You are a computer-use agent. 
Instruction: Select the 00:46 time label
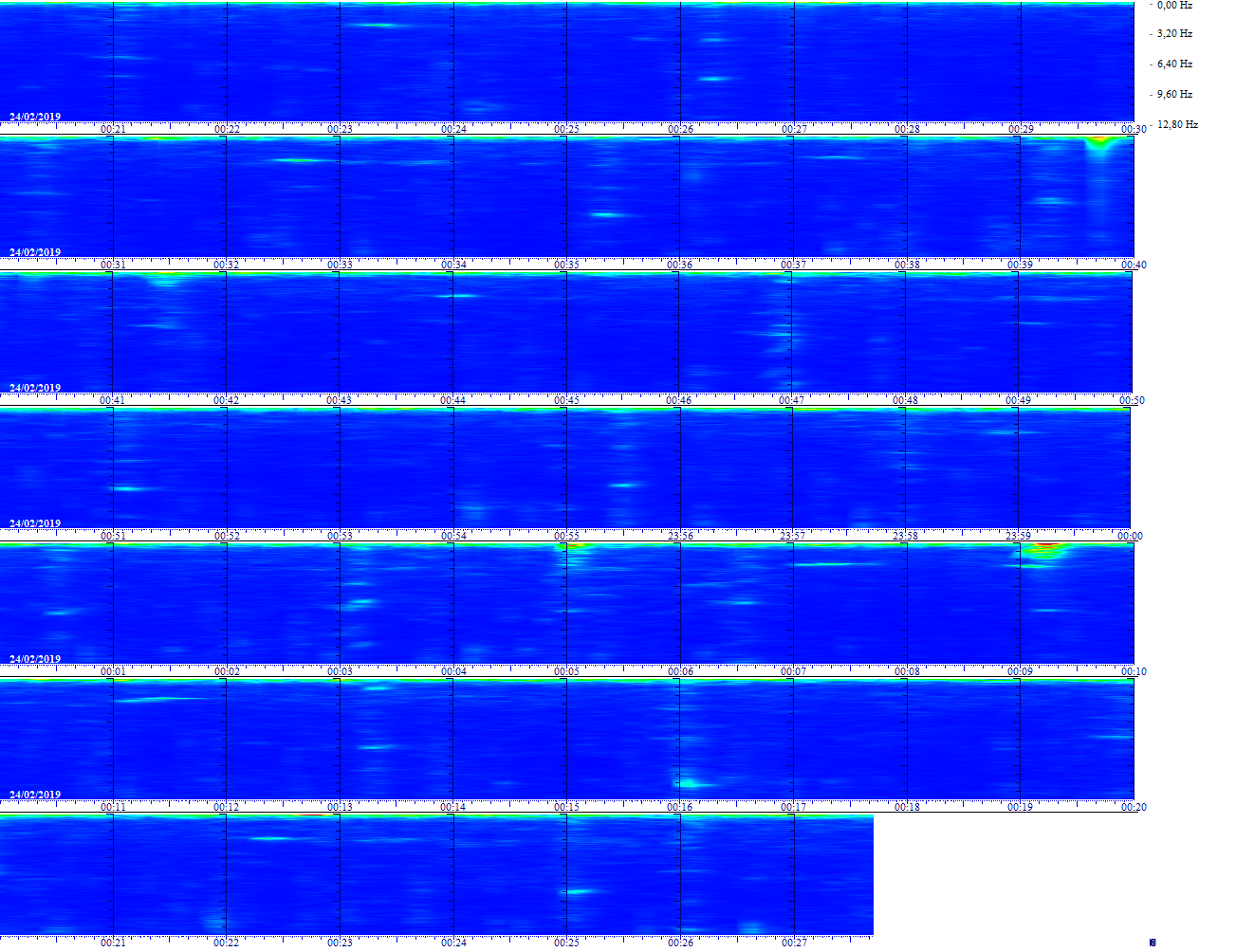click(678, 400)
